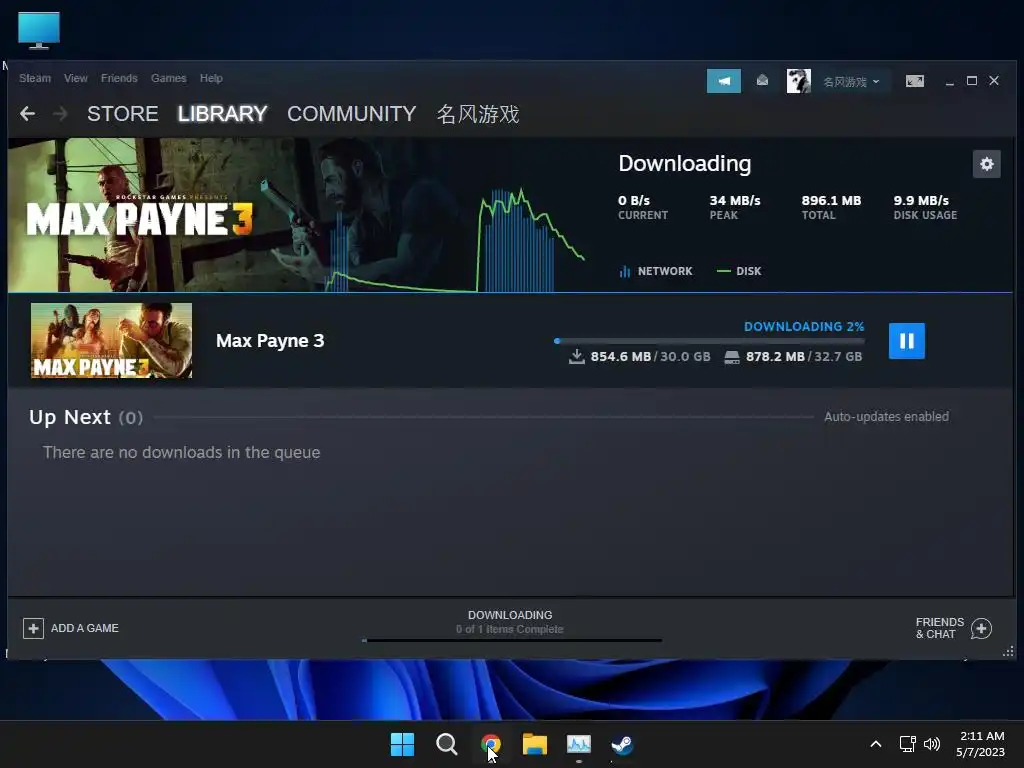Image resolution: width=1024 pixels, height=768 pixels.
Task: Click the 854.6 MB / 30.0 GB text
Action: (650, 357)
